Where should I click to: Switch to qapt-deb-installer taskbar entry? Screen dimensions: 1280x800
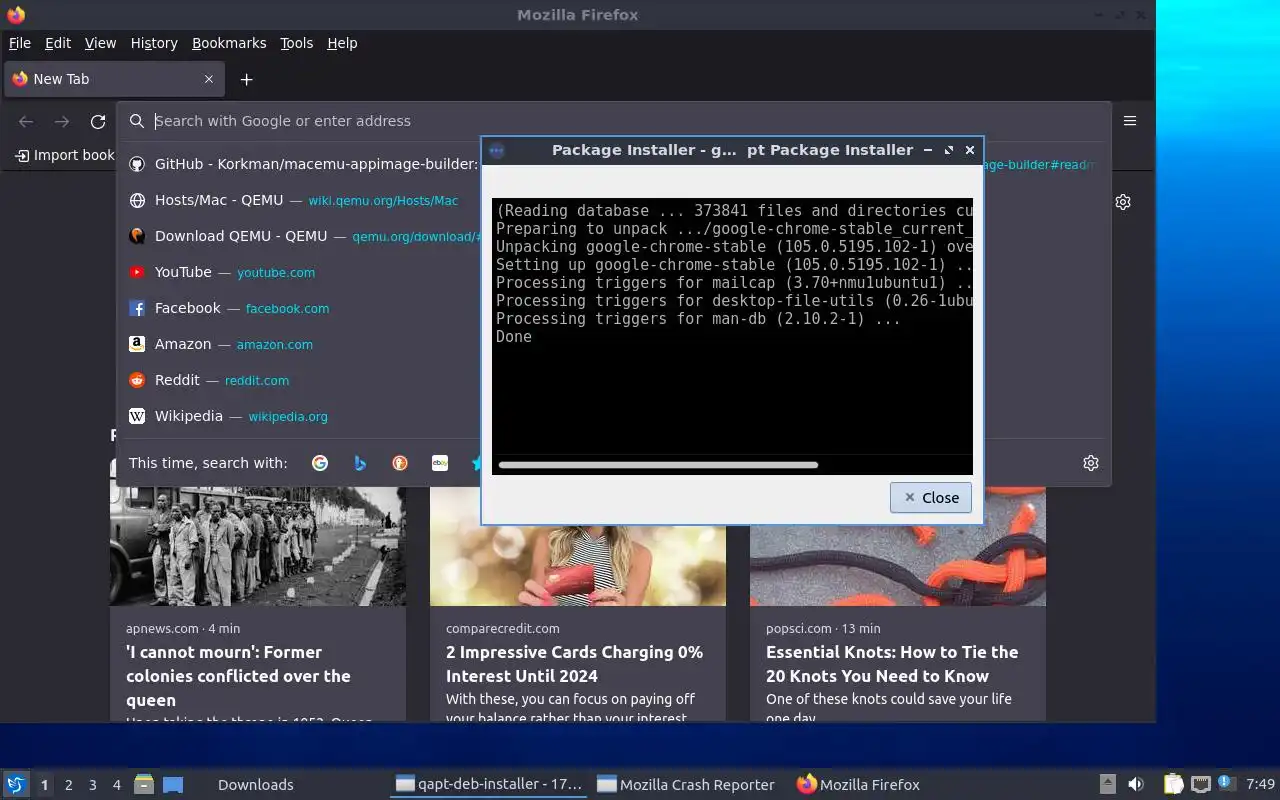489,785
